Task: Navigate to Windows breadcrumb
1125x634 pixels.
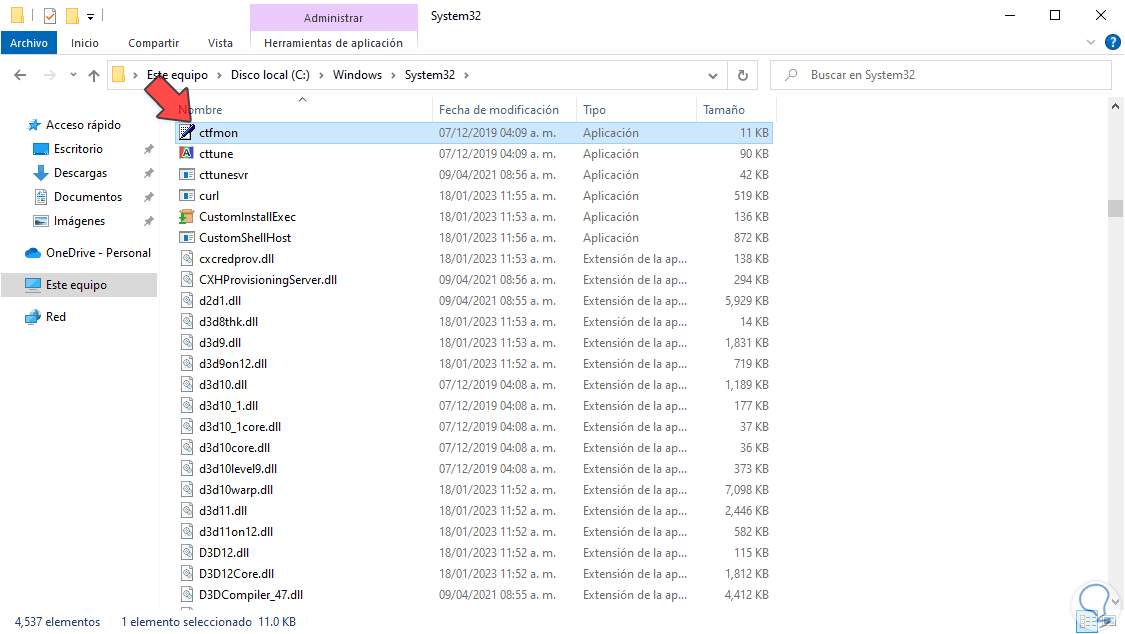Action: 357,75
